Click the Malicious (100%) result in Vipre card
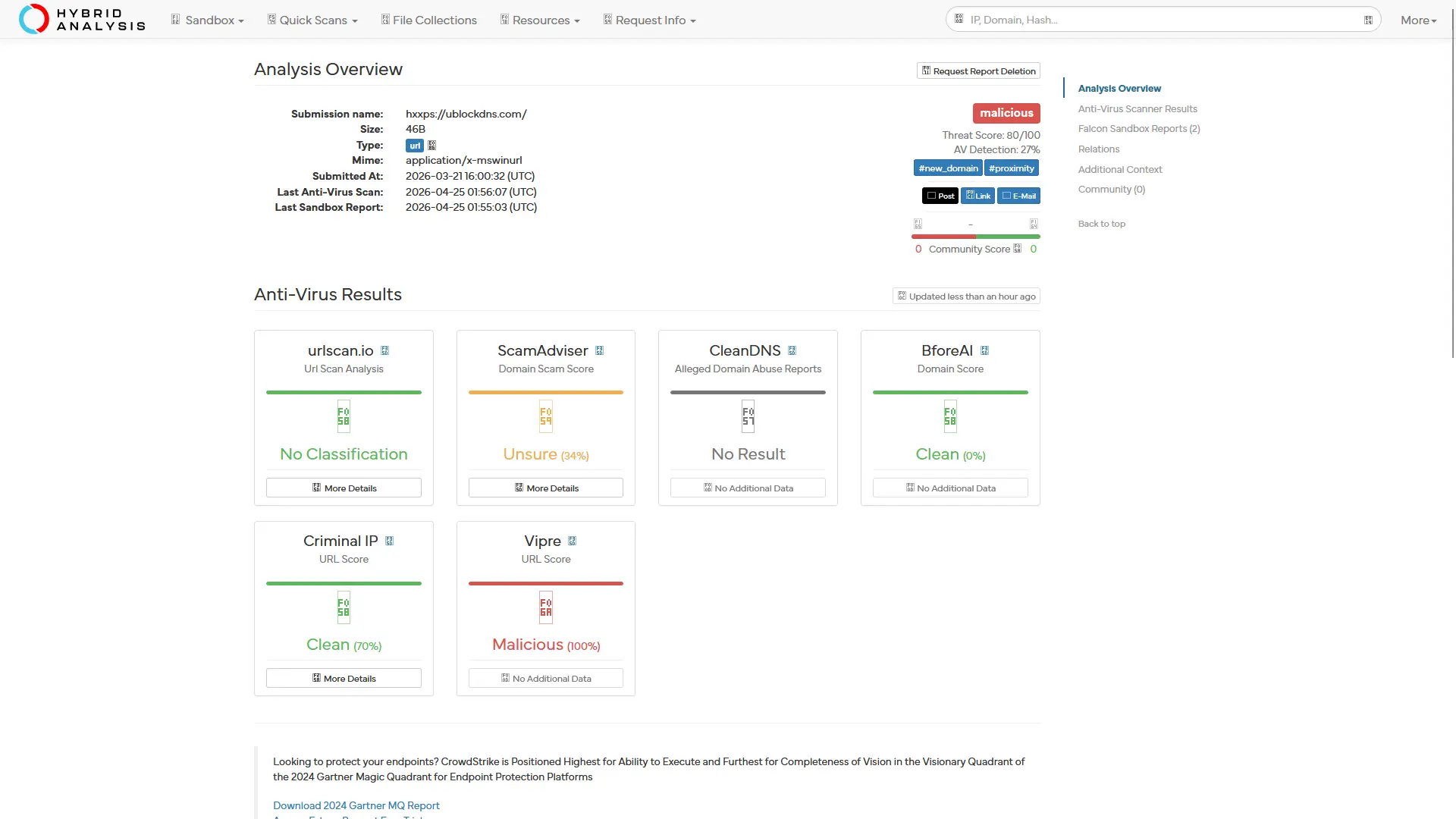This screenshot has width=1456, height=819. click(x=546, y=645)
